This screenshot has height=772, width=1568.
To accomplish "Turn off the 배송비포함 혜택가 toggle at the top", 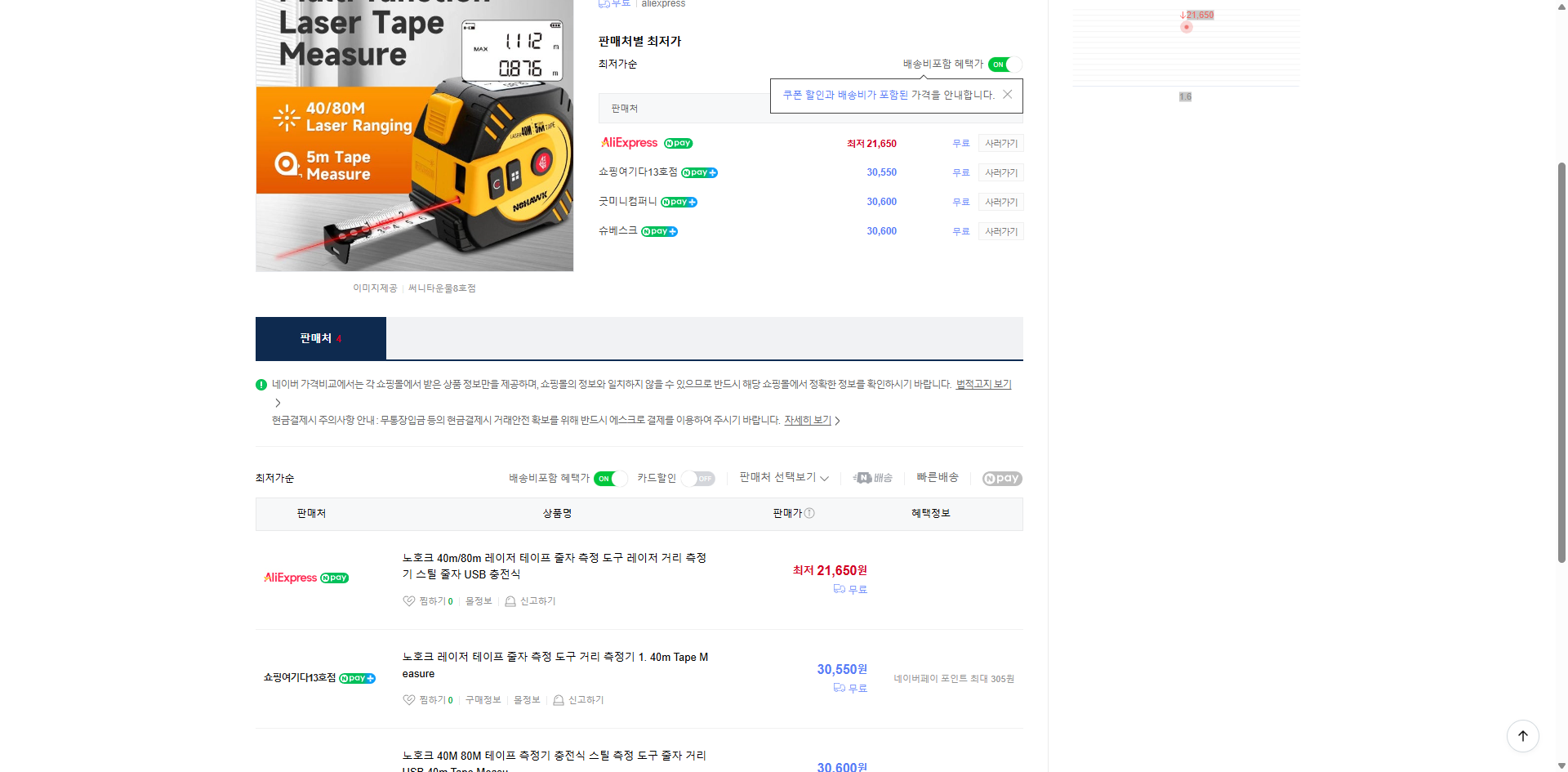I will [x=1004, y=64].
